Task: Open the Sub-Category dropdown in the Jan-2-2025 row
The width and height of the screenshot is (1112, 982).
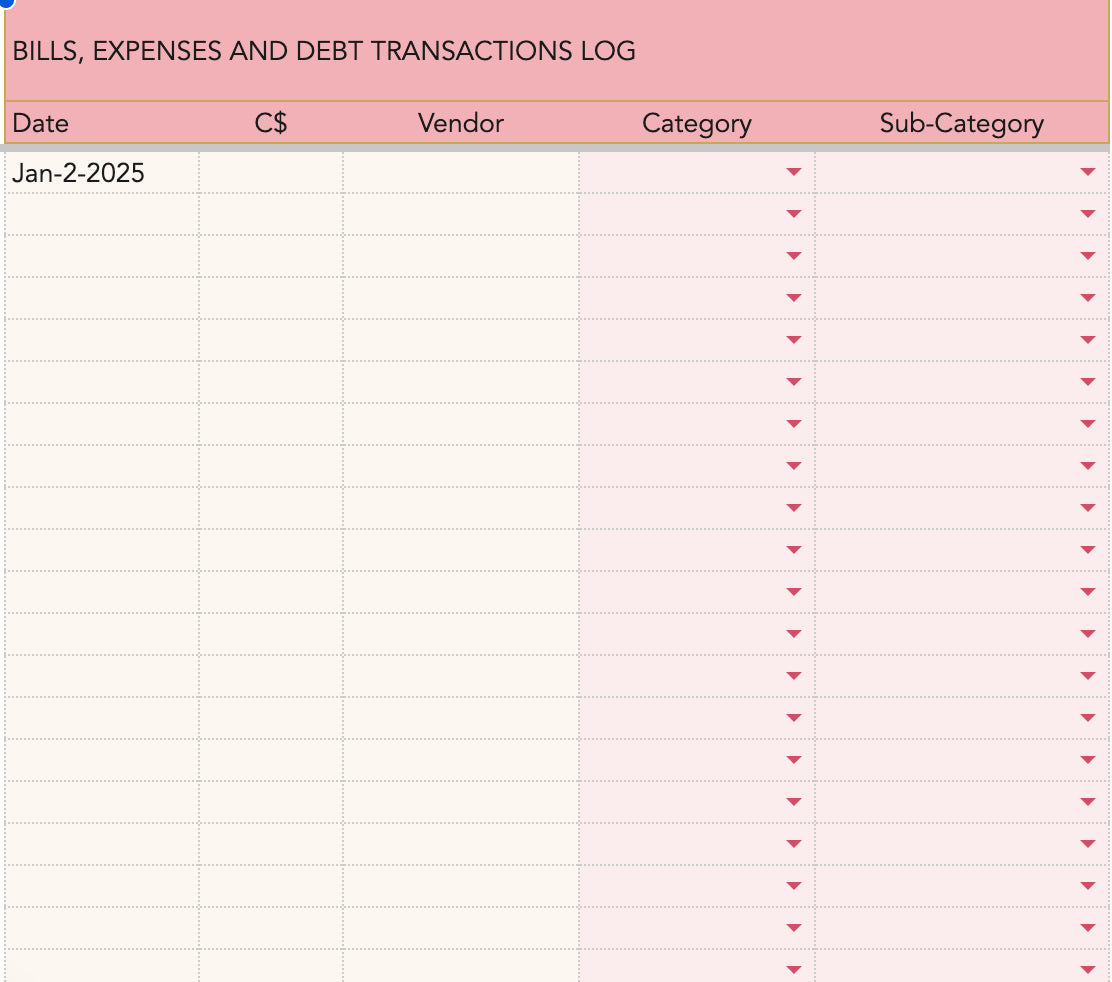Action: pyautogui.click(x=1088, y=172)
